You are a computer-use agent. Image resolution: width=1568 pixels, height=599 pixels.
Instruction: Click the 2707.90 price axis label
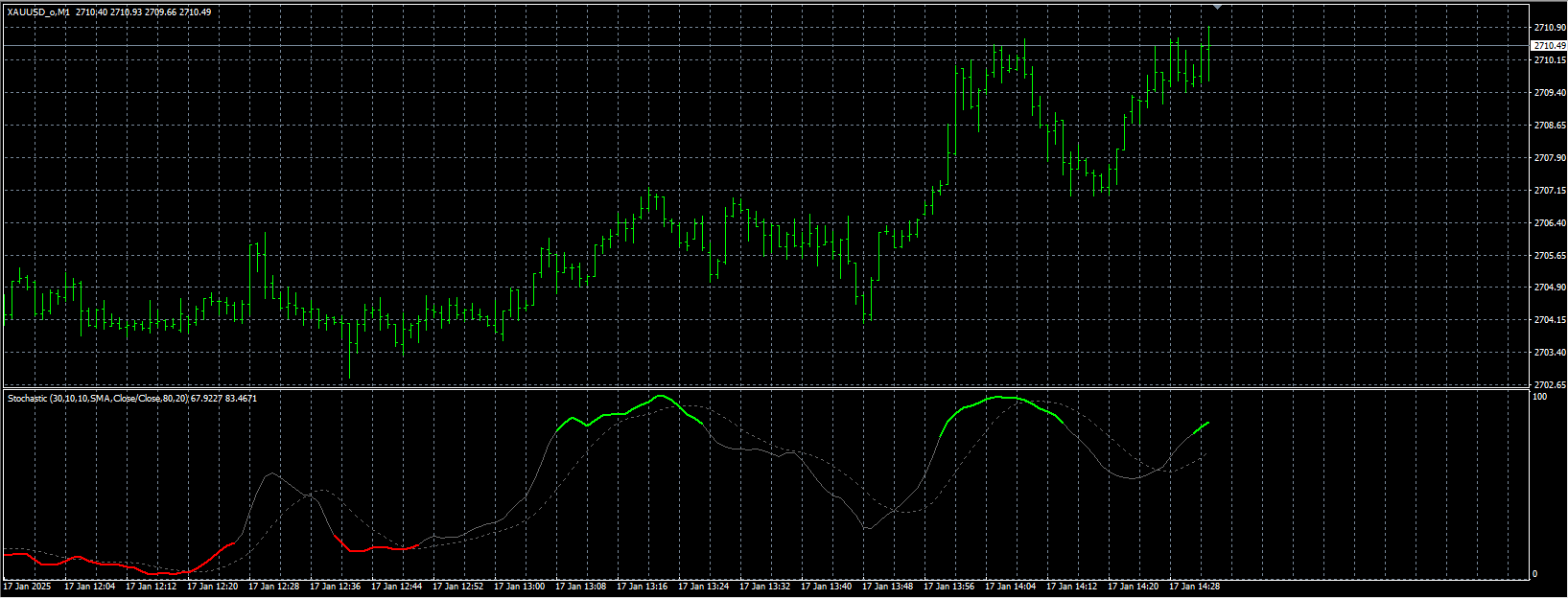click(1549, 158)
